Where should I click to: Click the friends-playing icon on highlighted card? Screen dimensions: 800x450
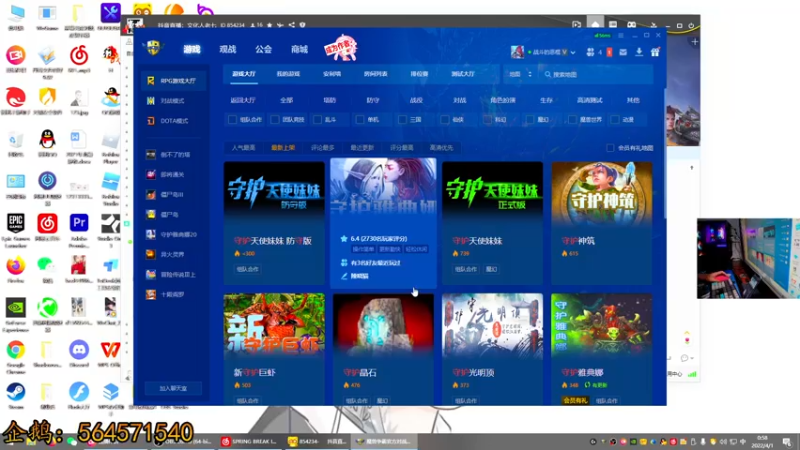pyautogui.click(x=344, y=263)
